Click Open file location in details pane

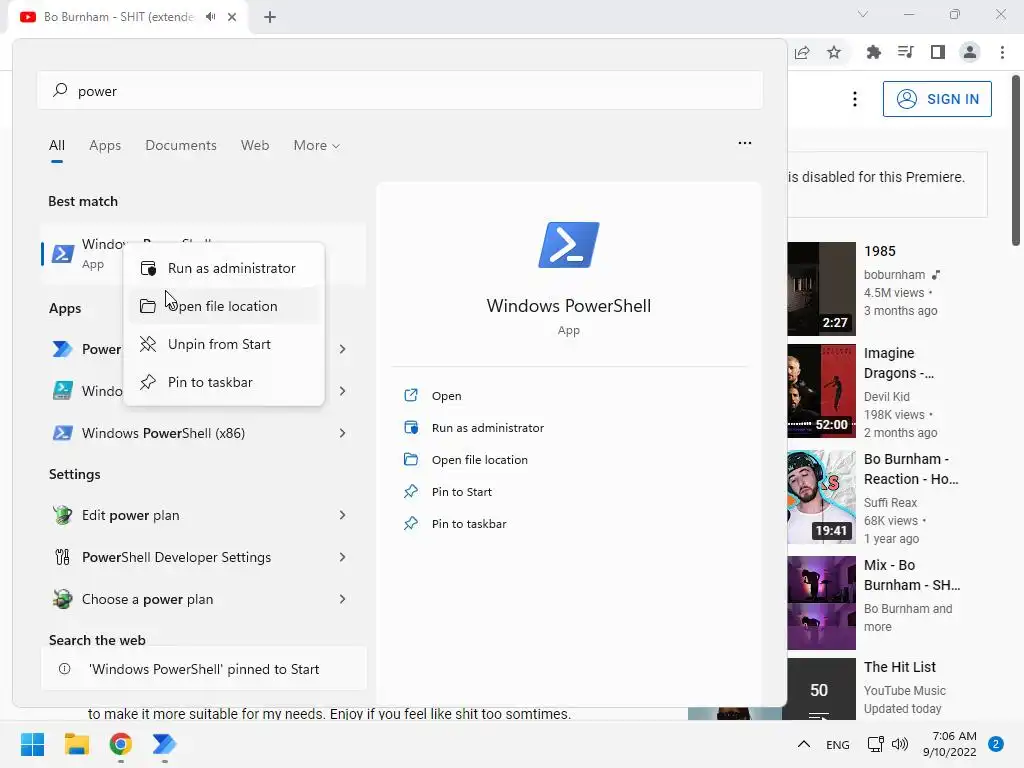479,460
